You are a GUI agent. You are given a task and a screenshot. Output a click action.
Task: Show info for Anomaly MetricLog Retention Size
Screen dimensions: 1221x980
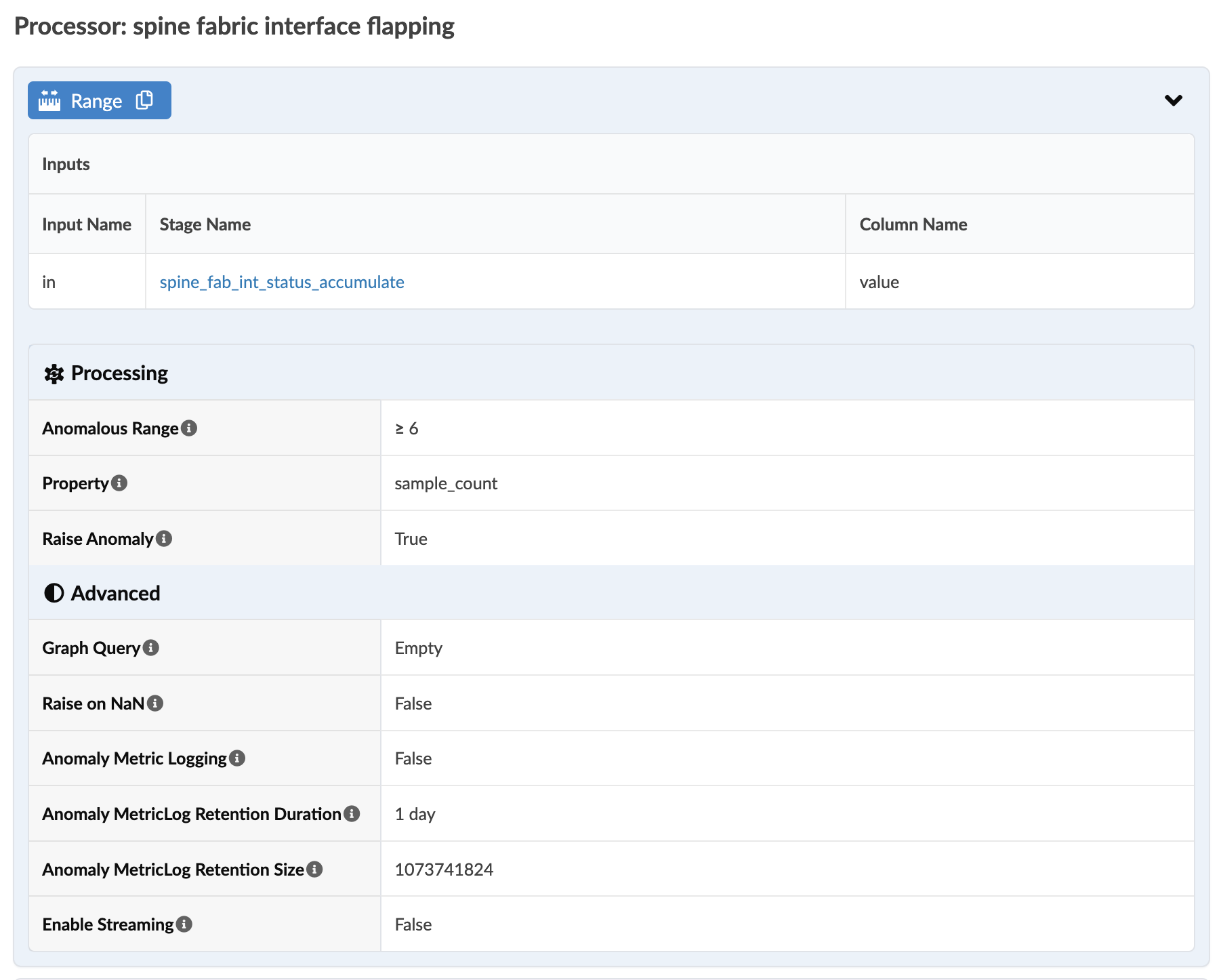click(x=314, y=870)
